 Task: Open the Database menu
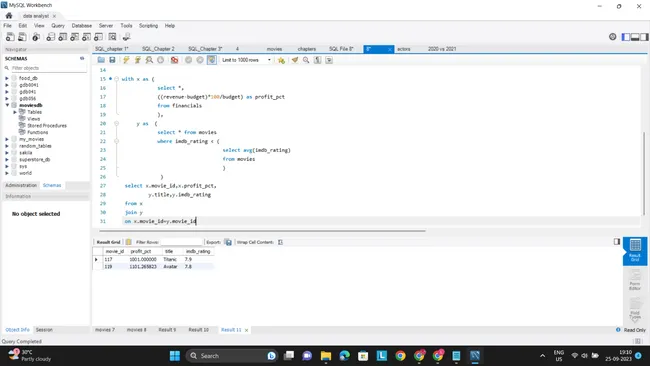click(x=82, y=26)
